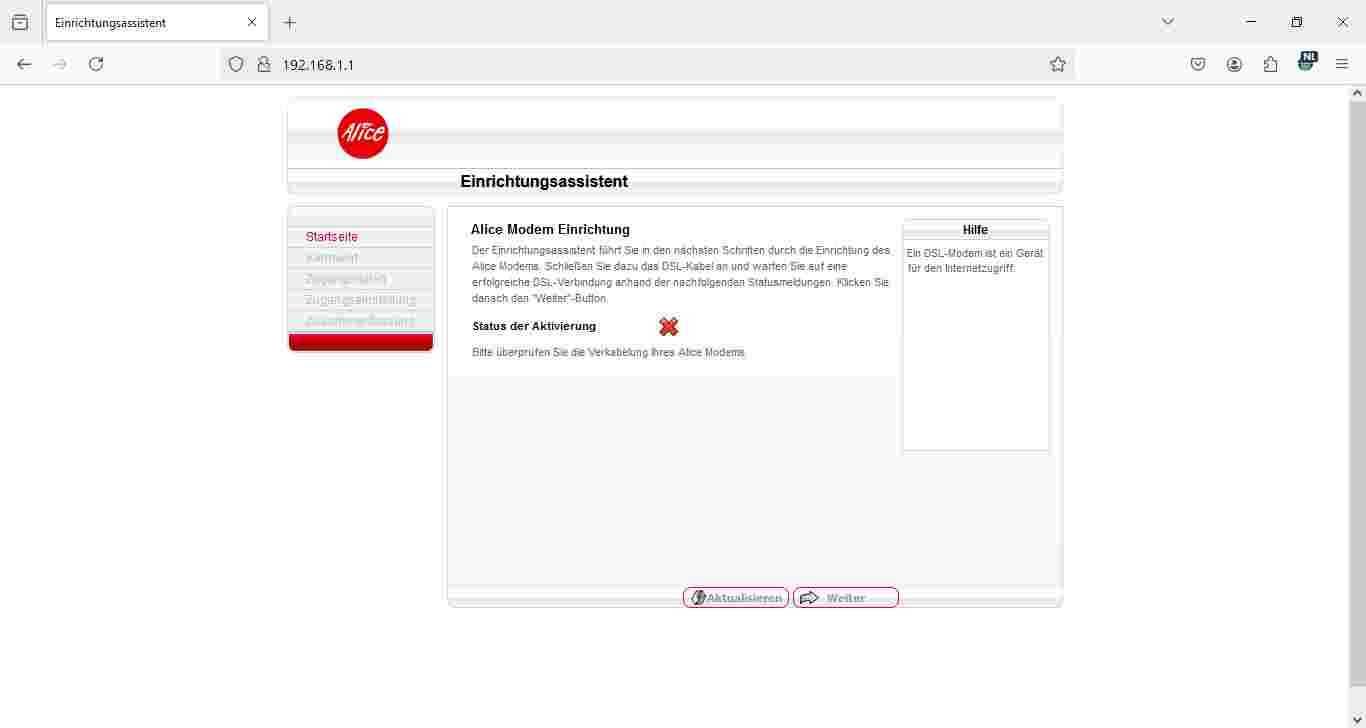Click the Alice Modem Einrichtung heading
The image size is (1366, 728).
(550, 230)
